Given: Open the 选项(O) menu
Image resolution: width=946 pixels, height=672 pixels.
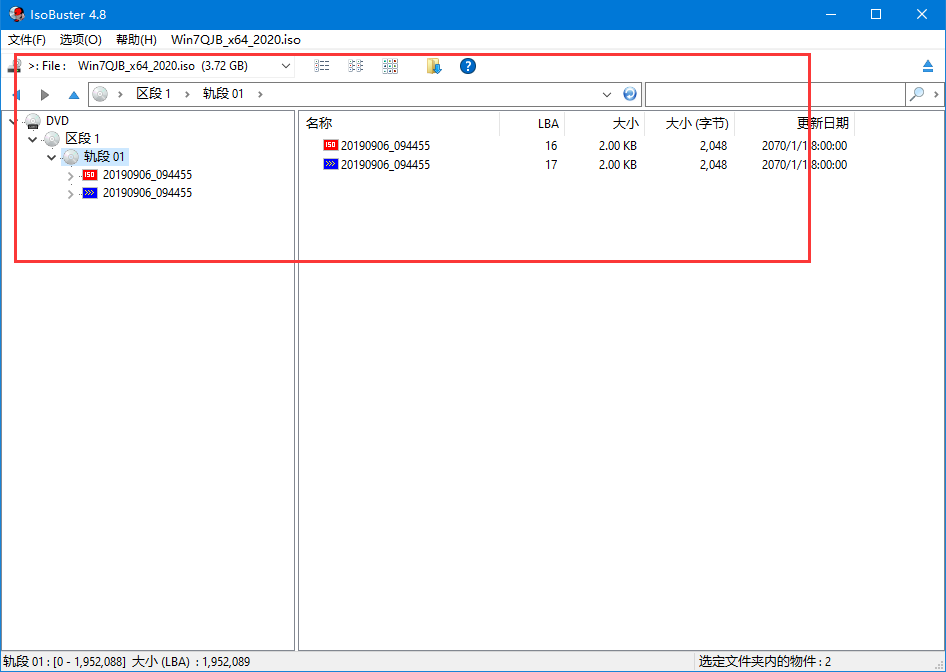Looking at the screenshot, I should point(80,40).
